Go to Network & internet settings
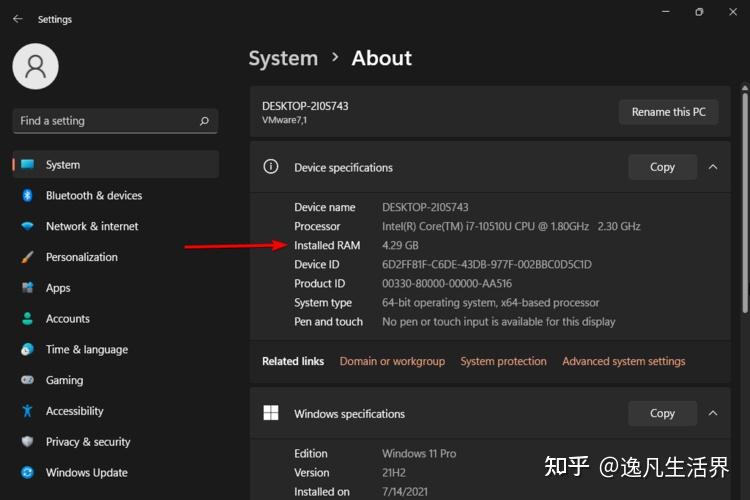 tap(116, 226)
